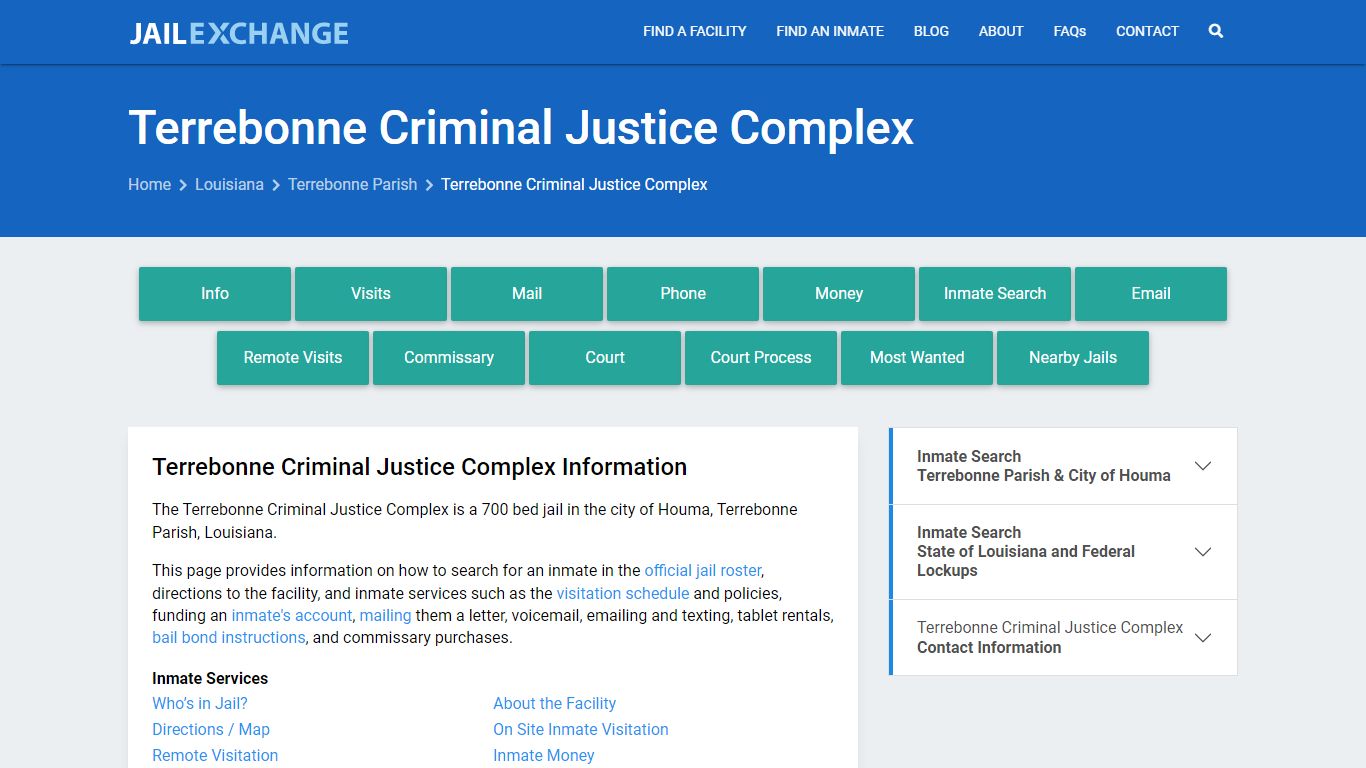Go to JailExchange logo homepage
Image resolution: width=1366 pixels, height=768 pixels.
pyautogui.click(x=239, y=33)
